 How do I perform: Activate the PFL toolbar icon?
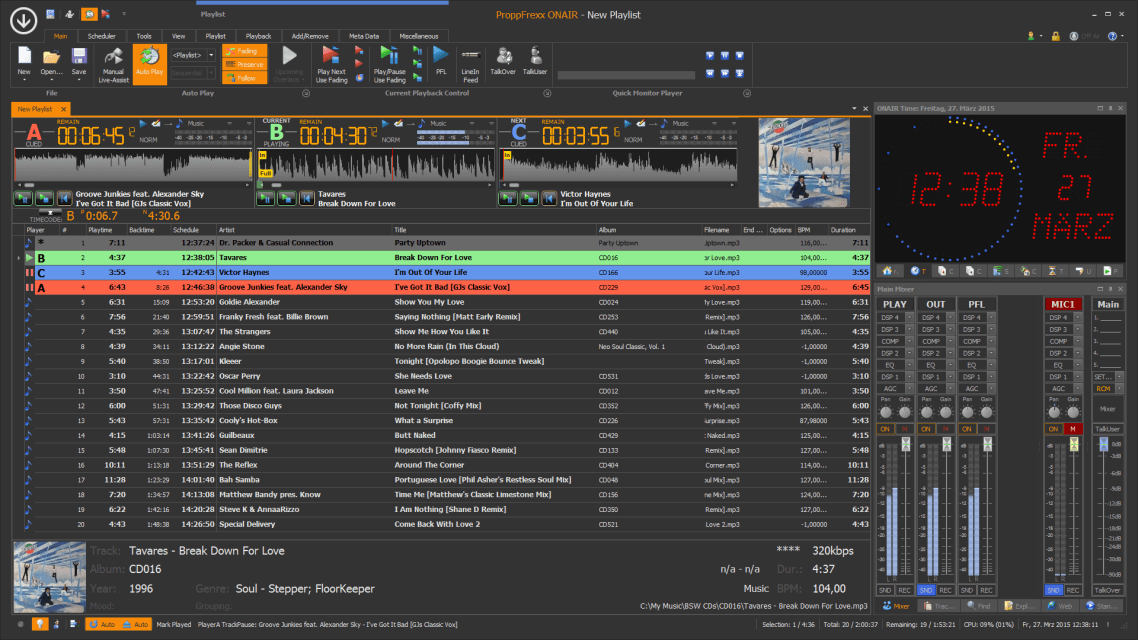coord(441,60)
